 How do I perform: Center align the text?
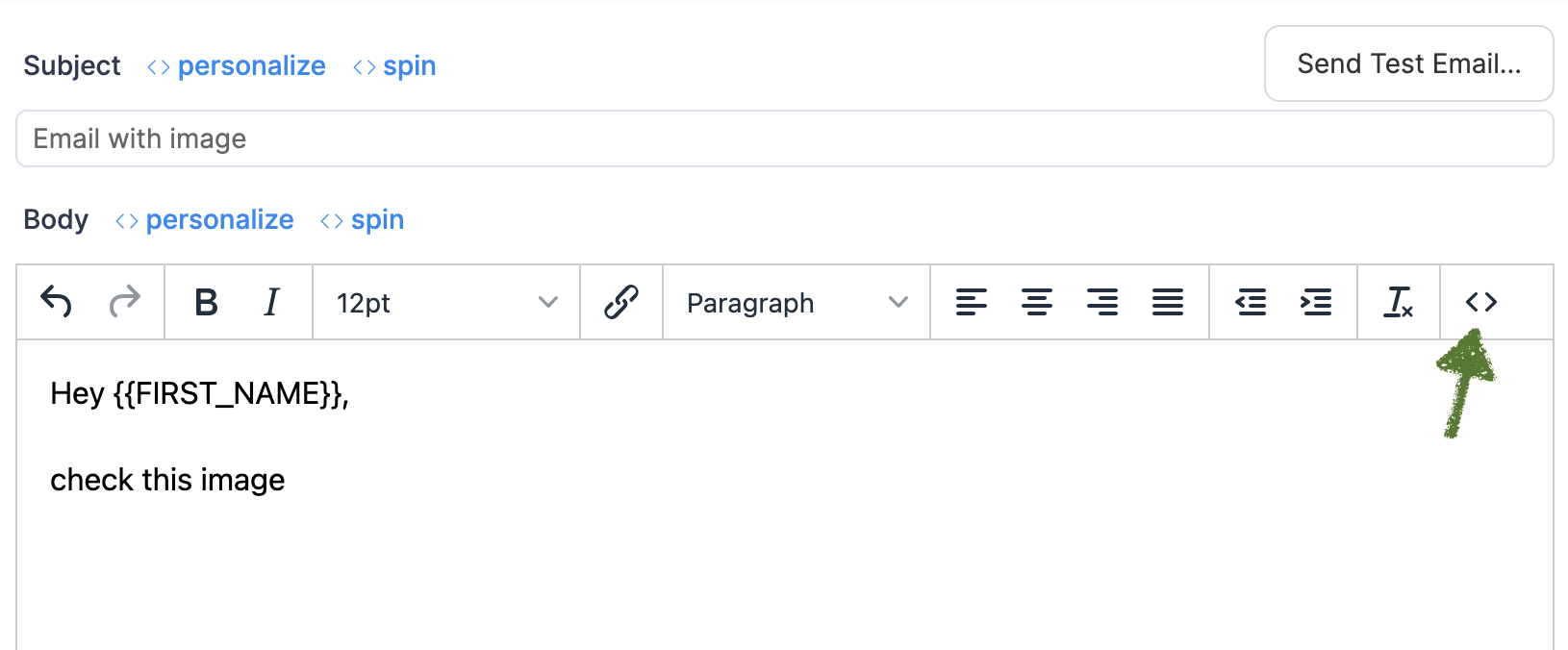(1037, 302)
